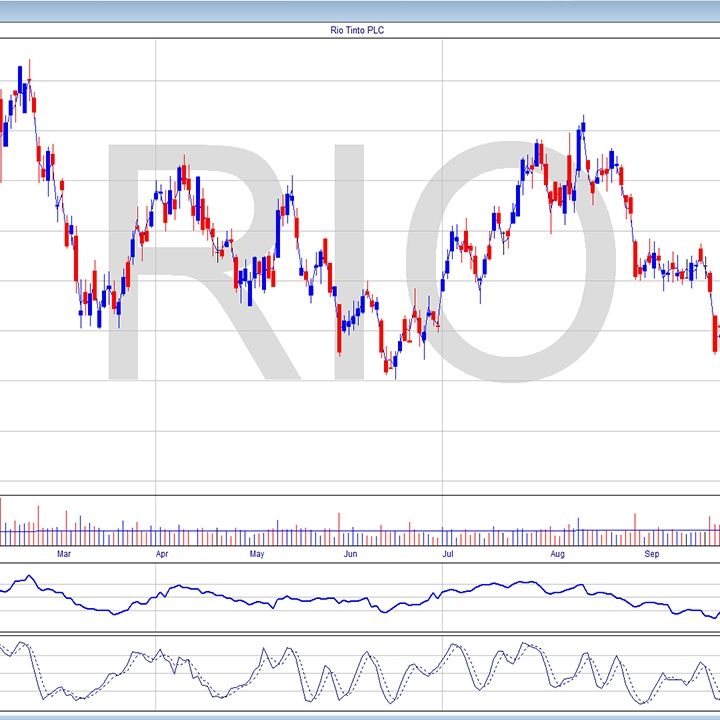Image resolution: width=720 pixels, height=720 pixels.
Task: Select the Sep label on date axis
Action: tap(652, 553)
